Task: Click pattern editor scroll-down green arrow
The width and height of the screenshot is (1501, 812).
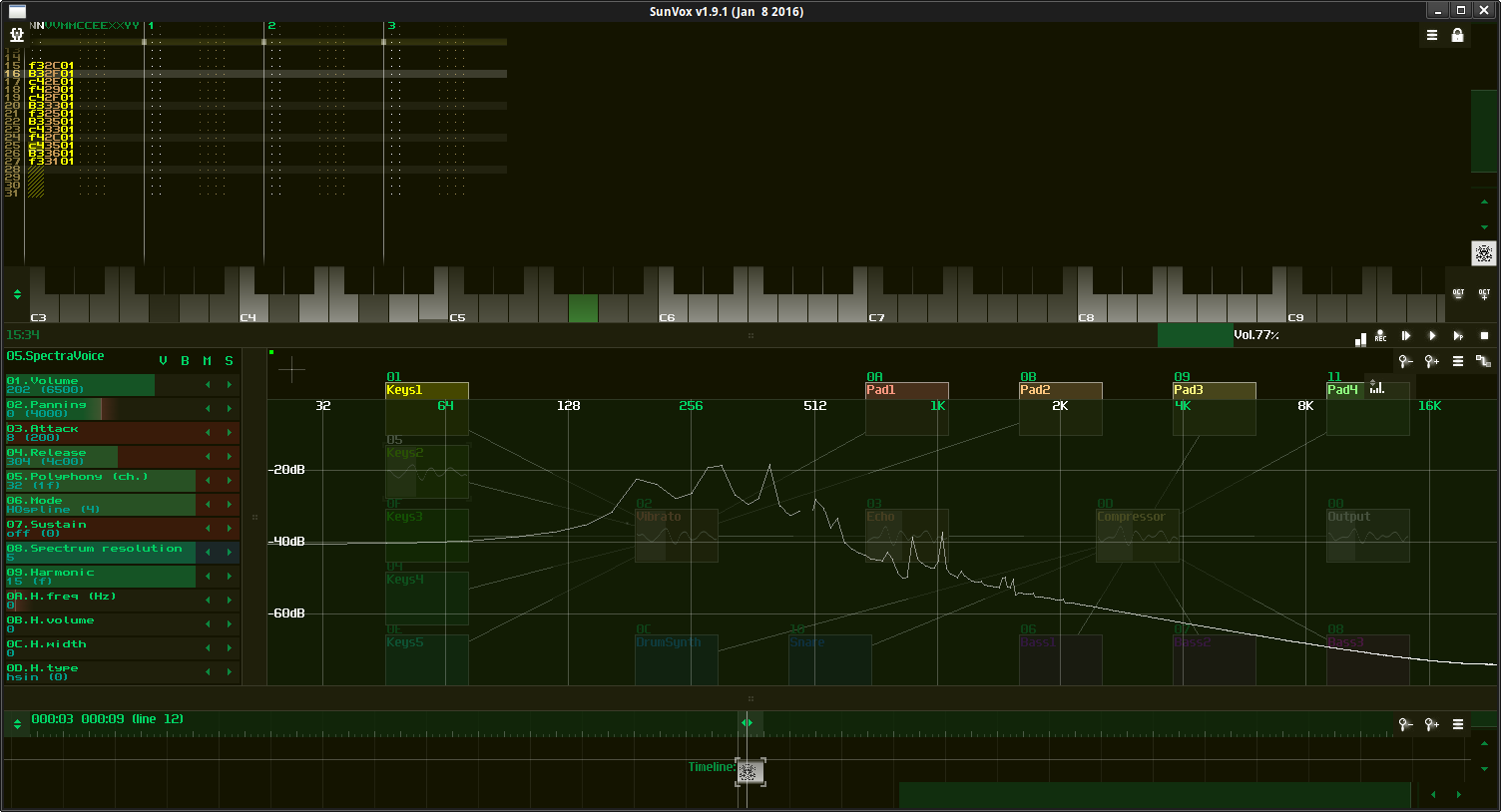Action: 1484,226
